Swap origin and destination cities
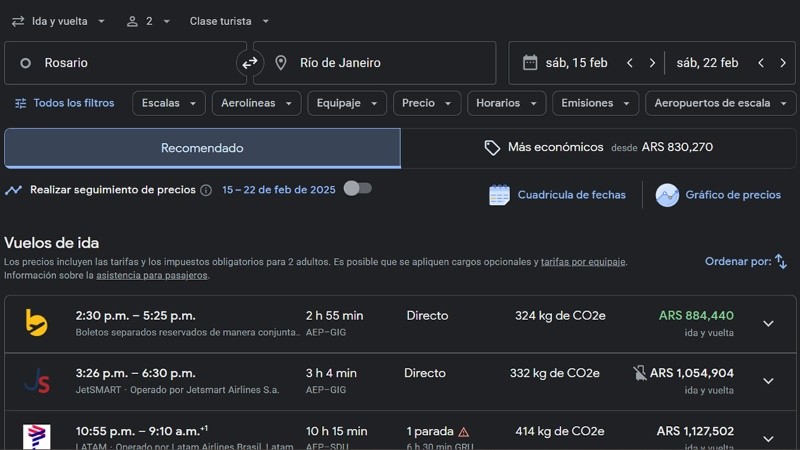The image size is (800, 450). point(249,63)
